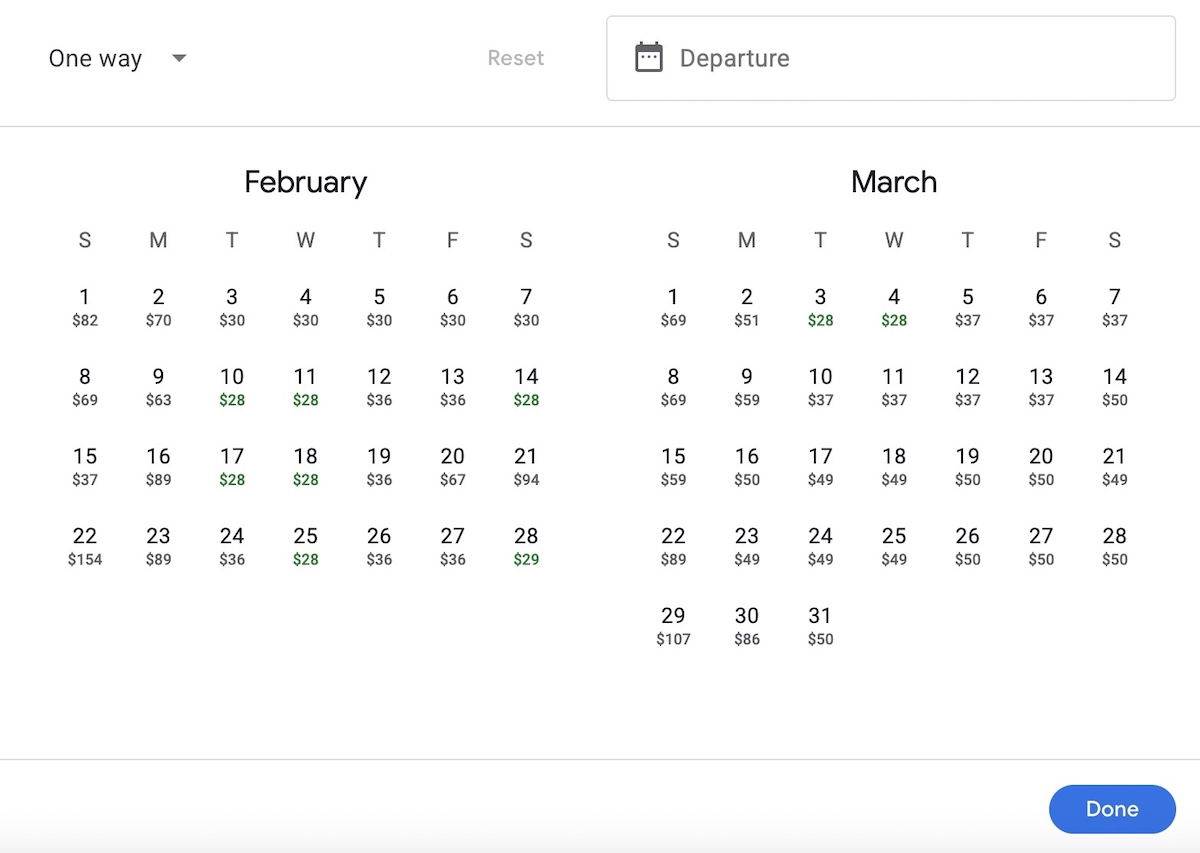Choose March 30 priced at $86
The width and height of the screenshot is (1200, 853).
747,625
